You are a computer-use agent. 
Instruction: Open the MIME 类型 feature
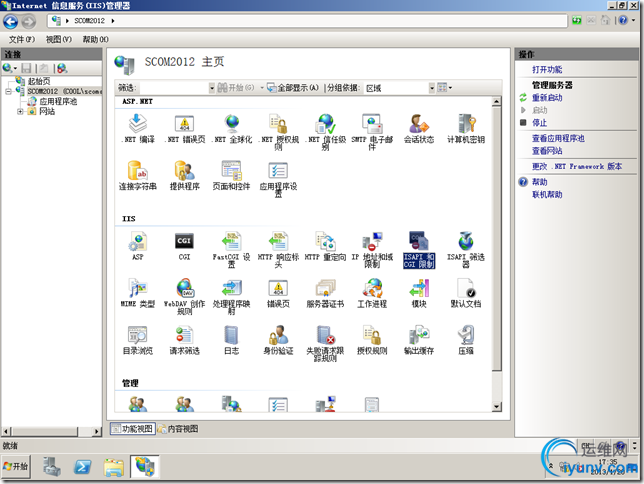138,293
